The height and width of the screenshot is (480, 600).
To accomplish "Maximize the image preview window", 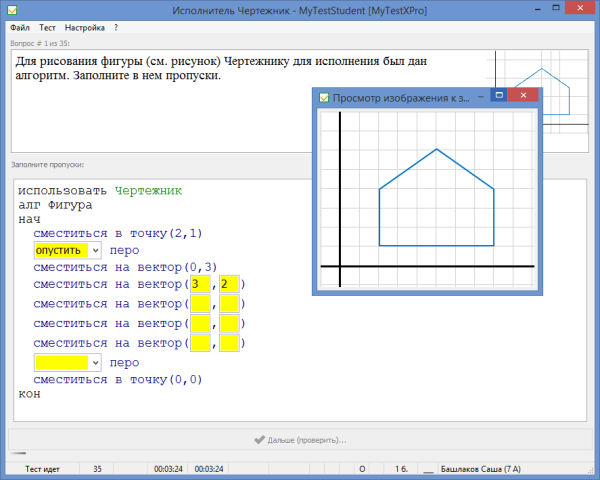I will (x=497, y=96).
